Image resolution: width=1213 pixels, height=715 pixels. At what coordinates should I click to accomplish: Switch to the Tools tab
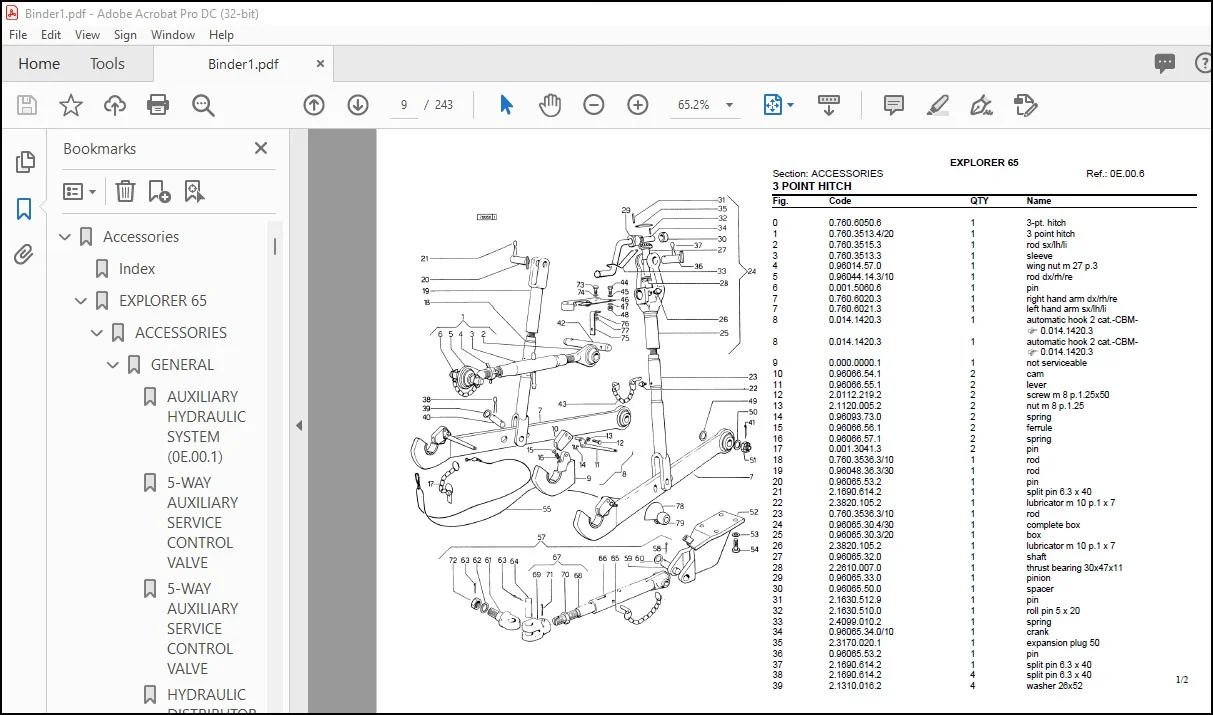coord(107,63)
